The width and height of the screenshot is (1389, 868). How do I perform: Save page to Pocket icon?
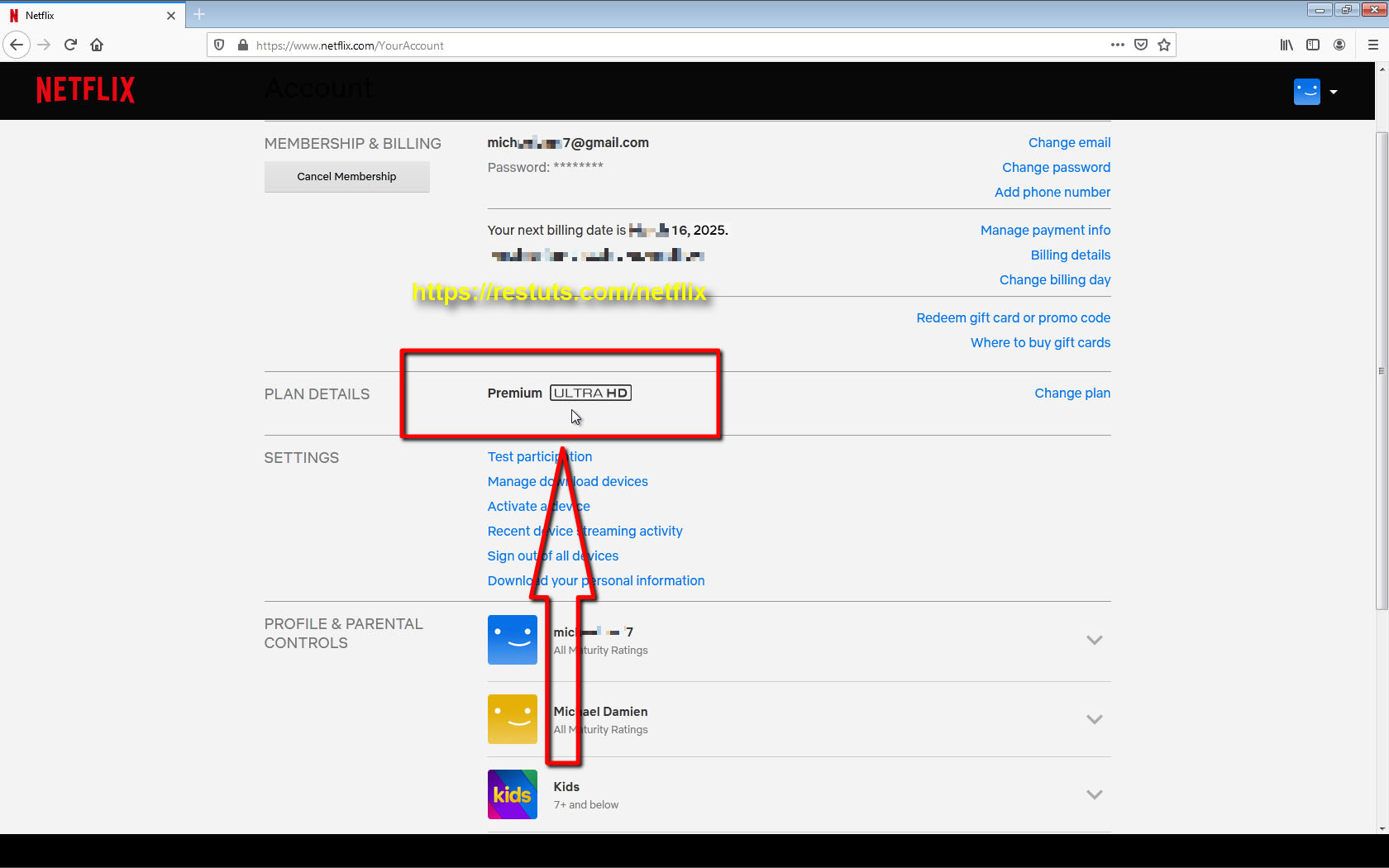pos(1141,45)
